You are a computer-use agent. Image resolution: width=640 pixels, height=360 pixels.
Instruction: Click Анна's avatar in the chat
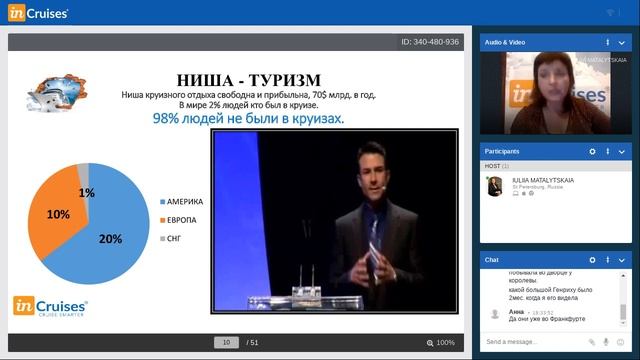click(495, 314)
